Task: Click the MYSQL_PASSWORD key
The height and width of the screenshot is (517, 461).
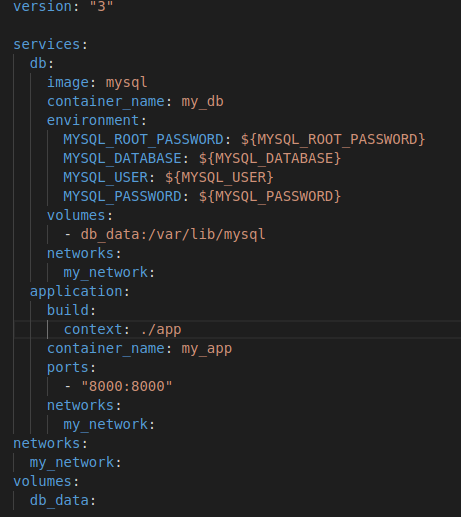Action: click(122, 196)
